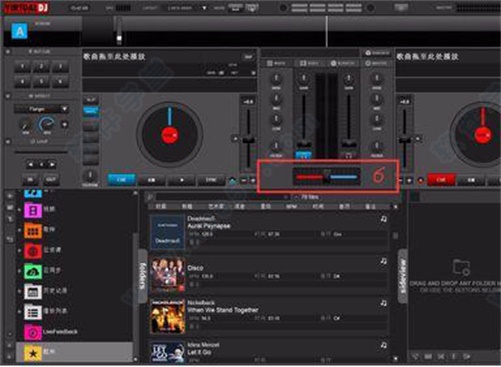Select the yellow star favorites folder

[x=33, y=353]
